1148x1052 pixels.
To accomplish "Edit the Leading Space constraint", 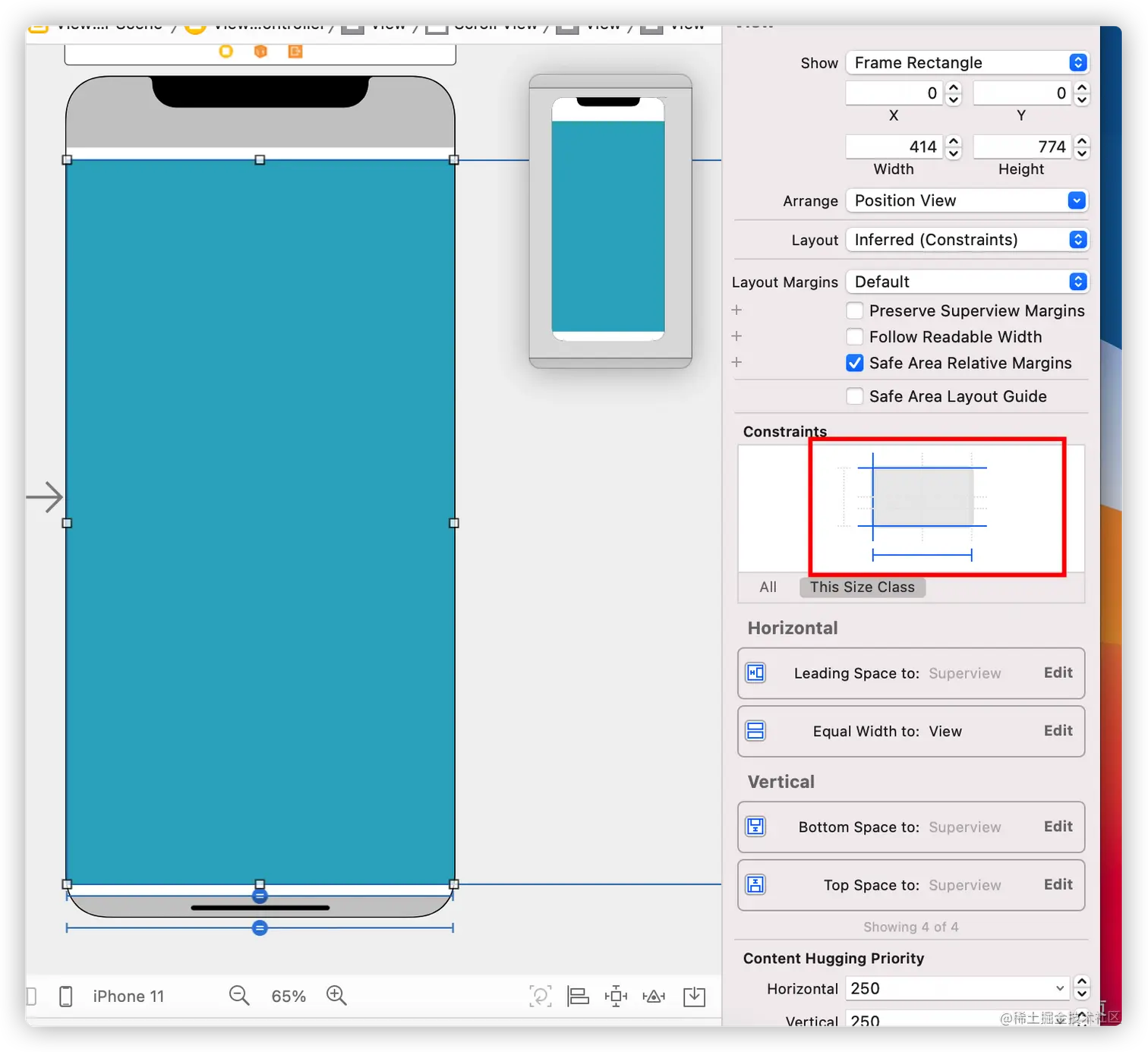I will click(1058, 672).
